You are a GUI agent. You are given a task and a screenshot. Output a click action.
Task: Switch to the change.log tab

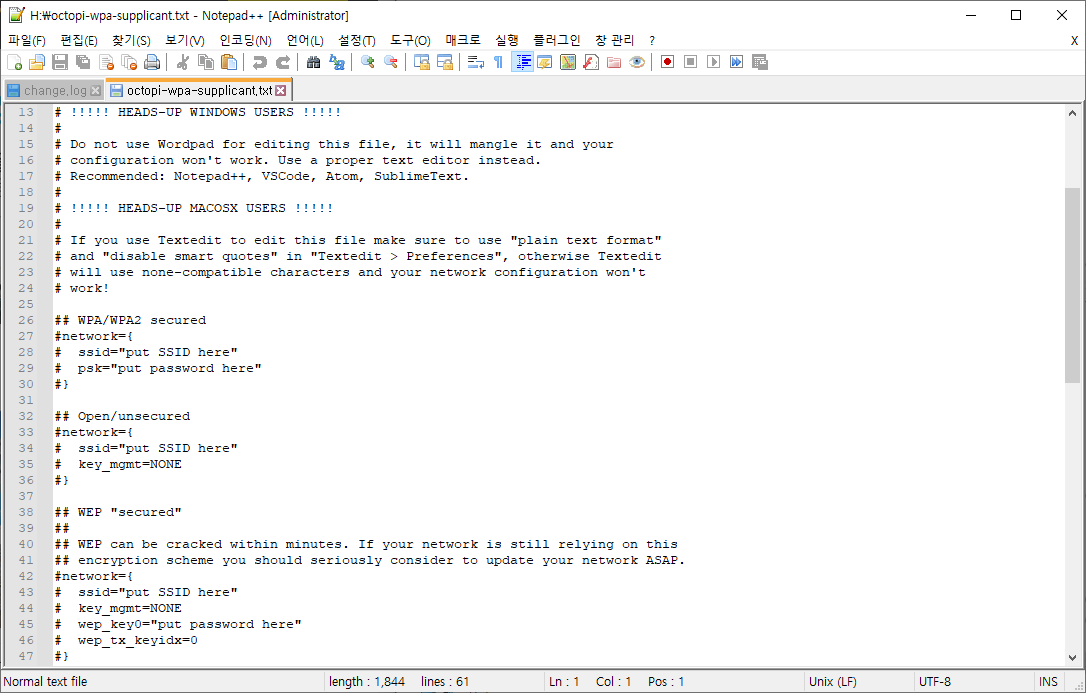(54, 90)
